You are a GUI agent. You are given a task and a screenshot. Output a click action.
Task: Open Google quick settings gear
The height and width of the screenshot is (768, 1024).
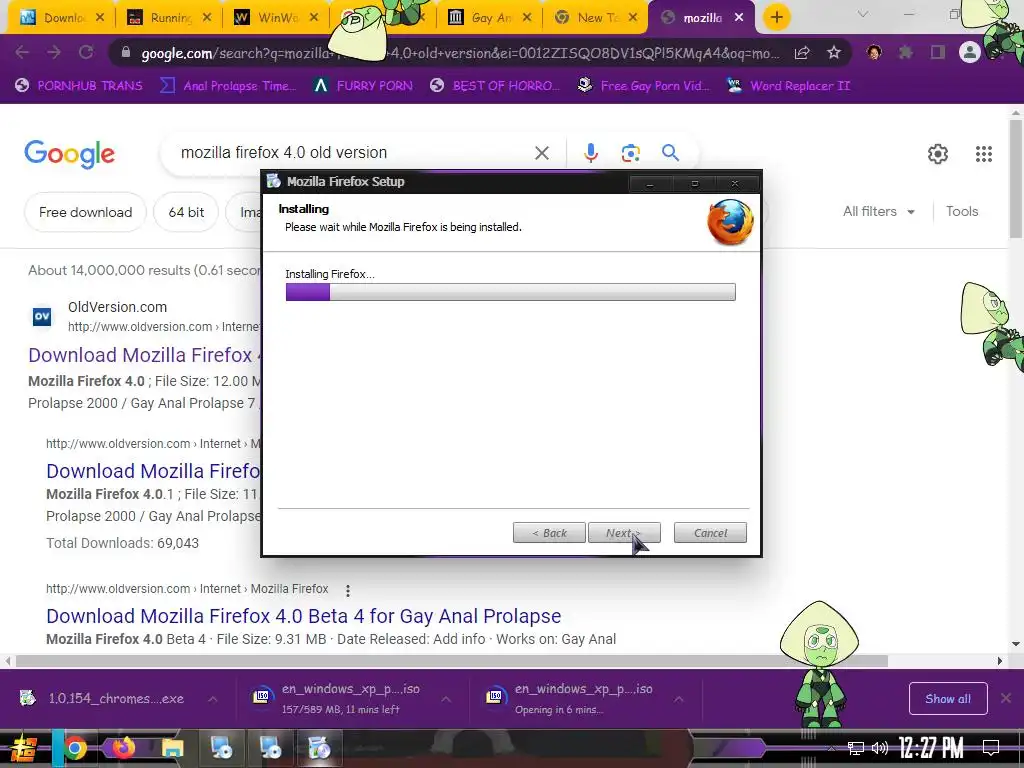pos(938,154)
